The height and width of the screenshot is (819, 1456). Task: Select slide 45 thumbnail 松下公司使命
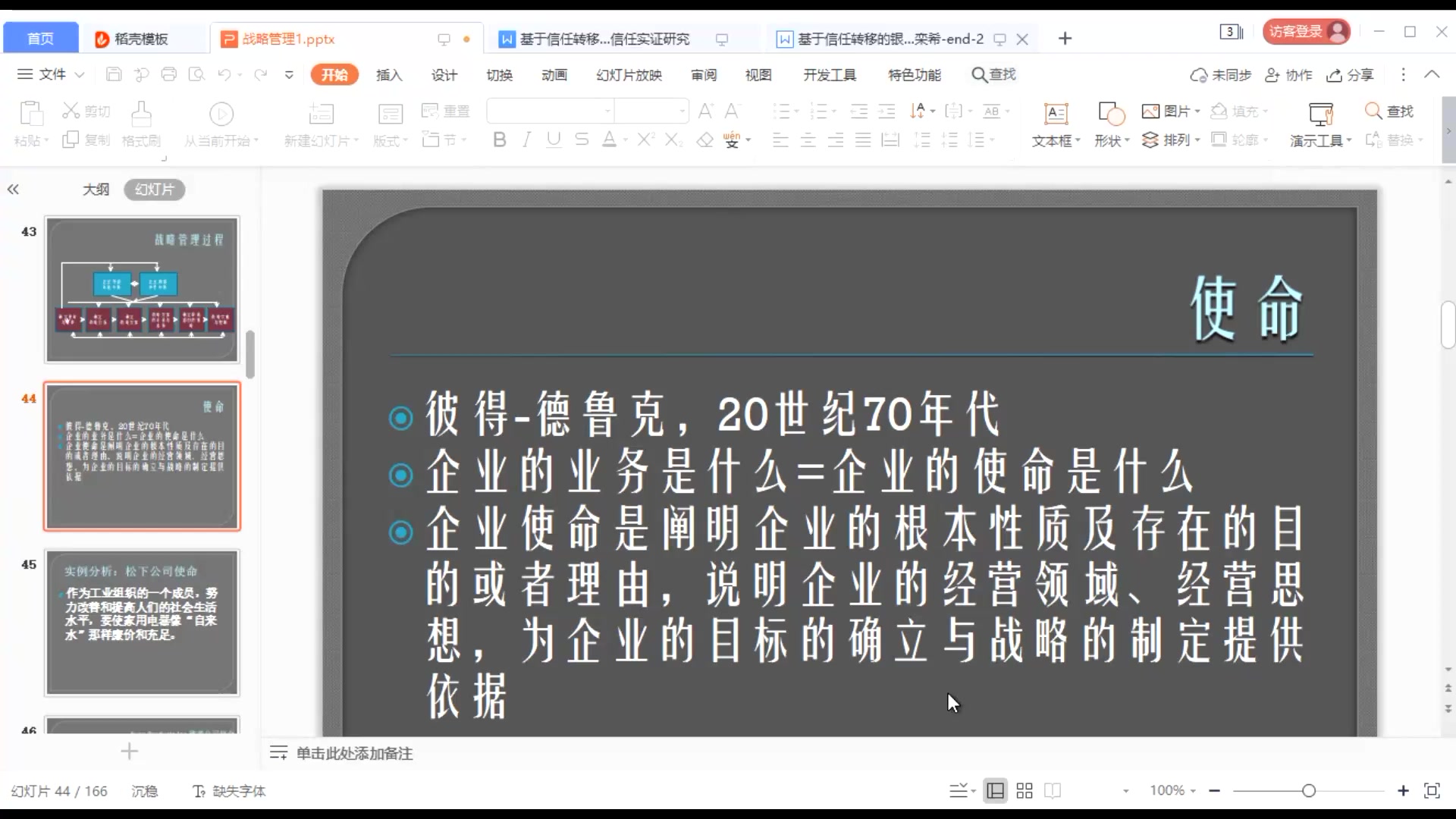(142, 623)
